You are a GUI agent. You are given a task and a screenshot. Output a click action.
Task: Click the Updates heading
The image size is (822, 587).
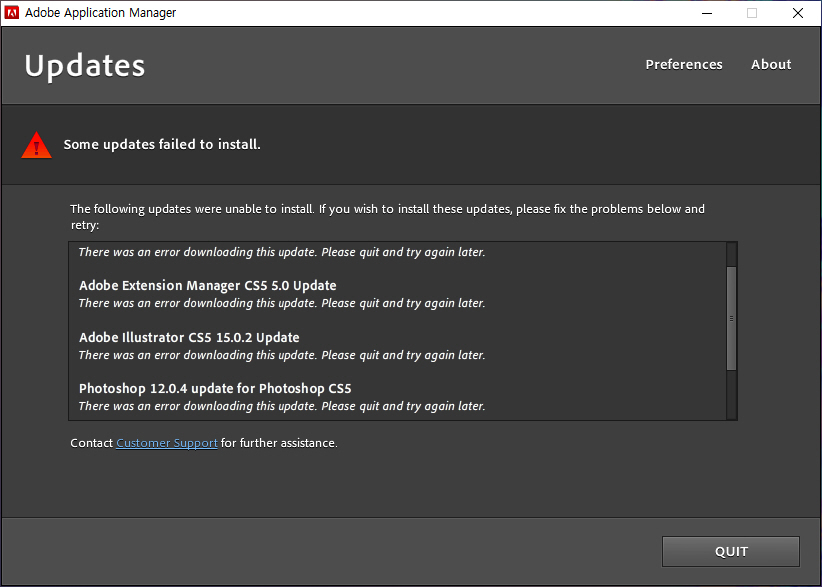85,67
